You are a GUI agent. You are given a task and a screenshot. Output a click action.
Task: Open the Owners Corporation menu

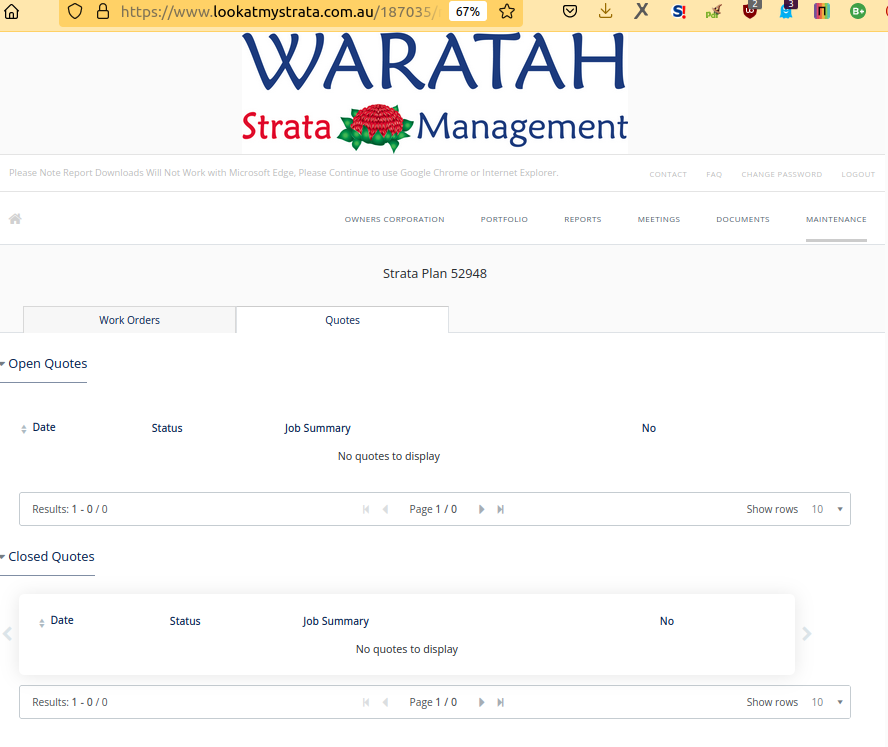click(x=395, y=219)
